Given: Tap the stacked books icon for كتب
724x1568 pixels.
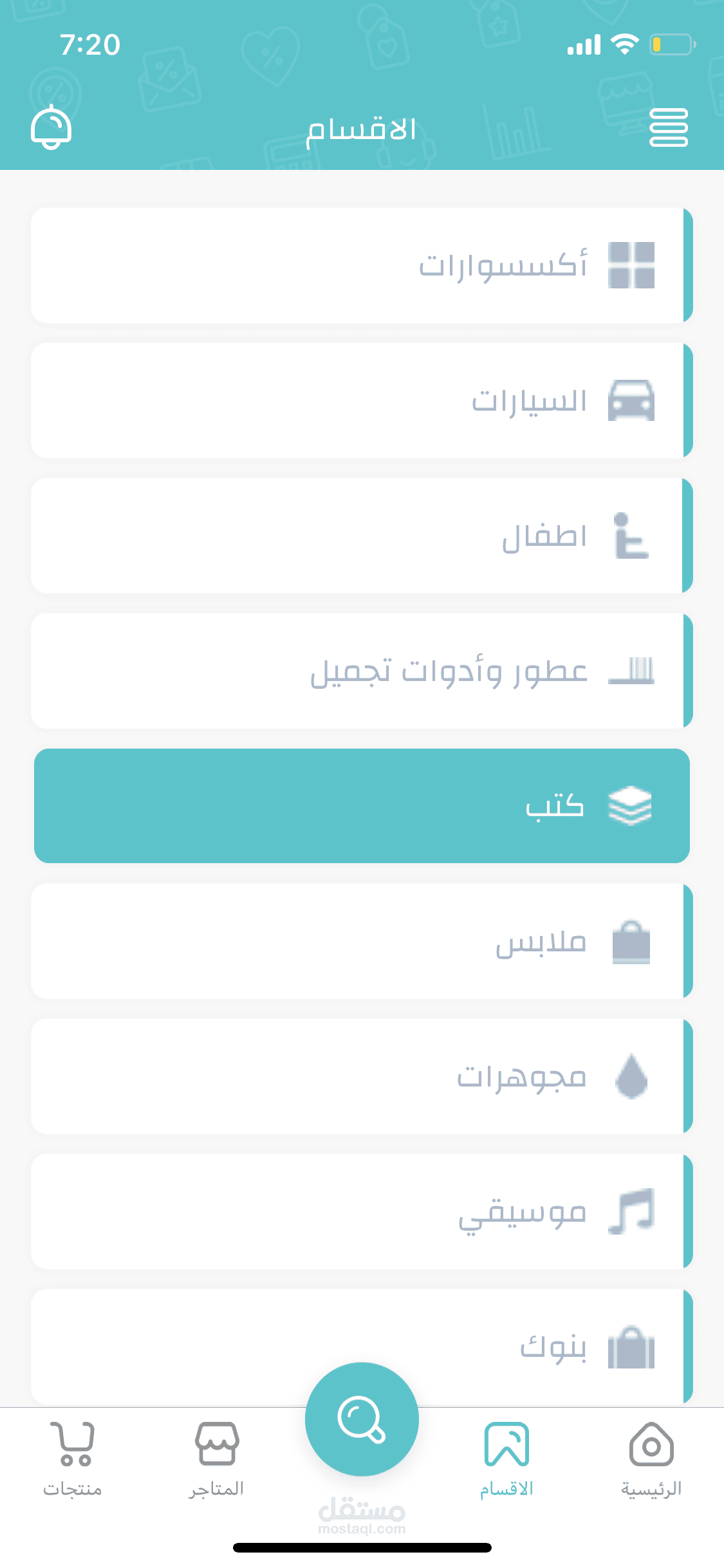Looking at the screenshot, I should [x=630, y=806].
